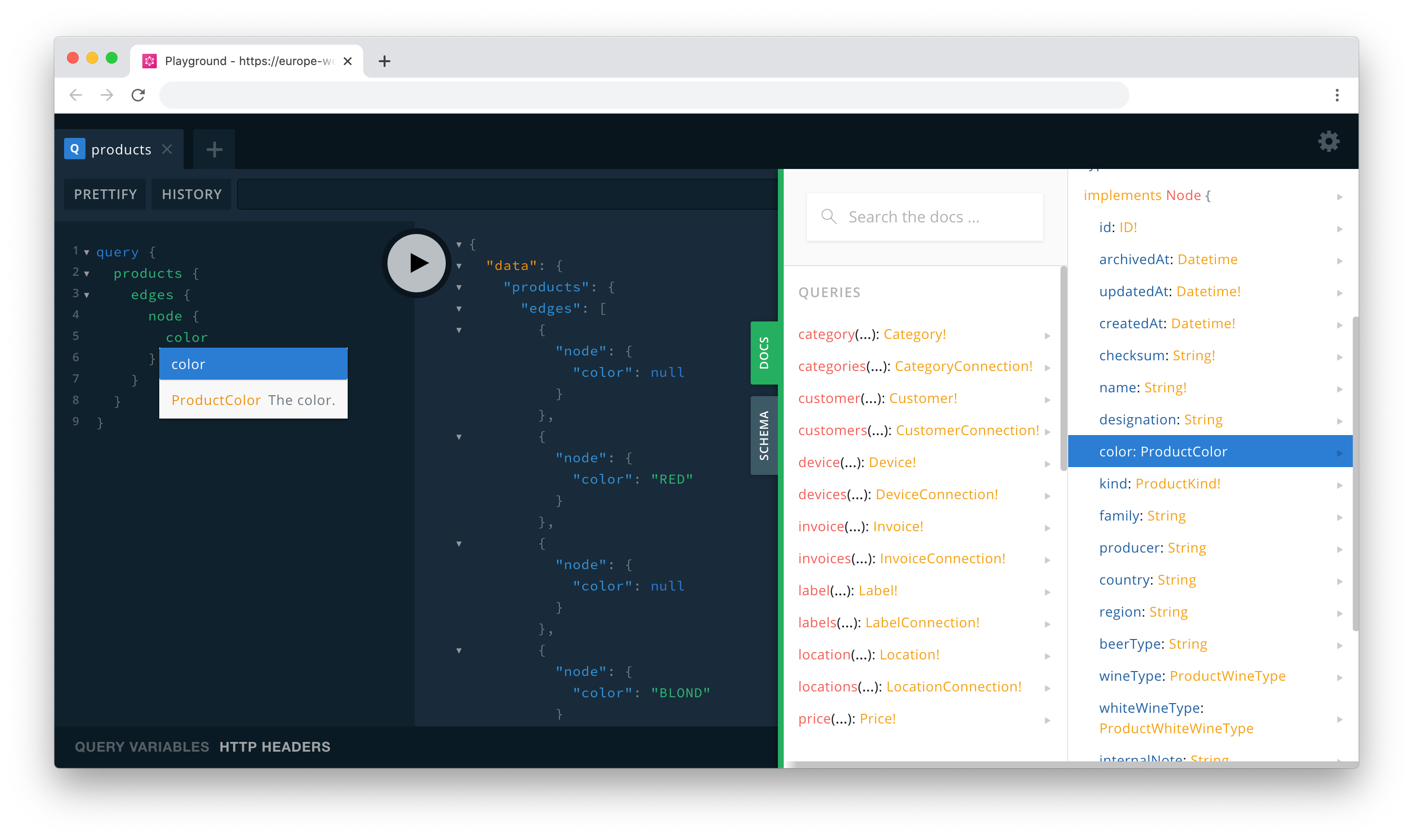Viewport: 1413px width, 840px height.
Task: Click the Playground tab favicon
Action: (150, 61)
